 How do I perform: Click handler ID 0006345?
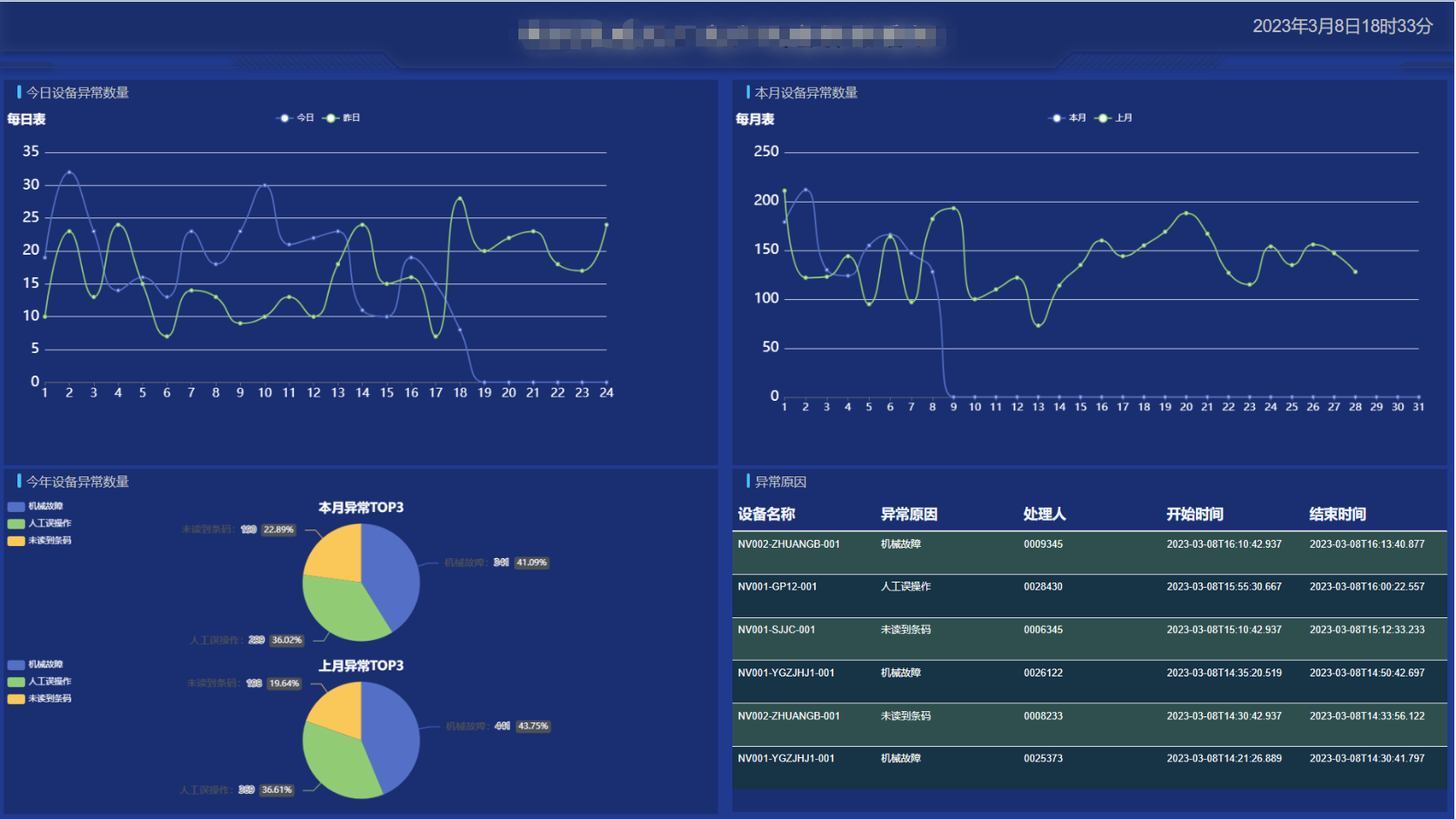(1043, 630)
